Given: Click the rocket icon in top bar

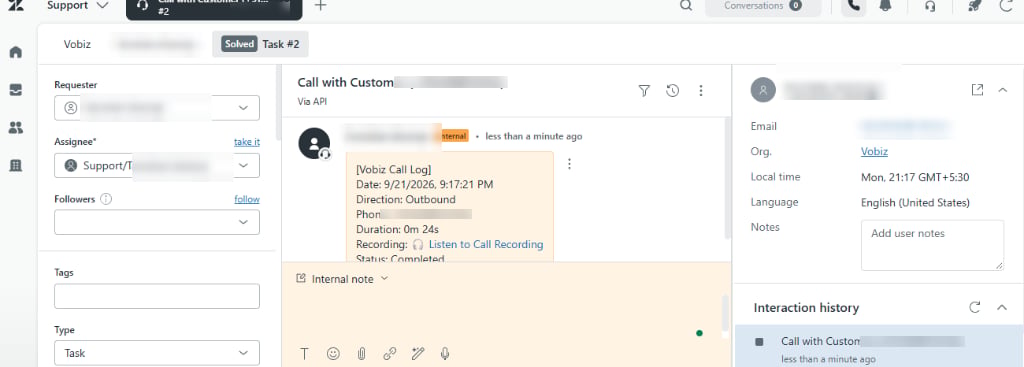Looking at the screenshot, I should click(974, 6).
